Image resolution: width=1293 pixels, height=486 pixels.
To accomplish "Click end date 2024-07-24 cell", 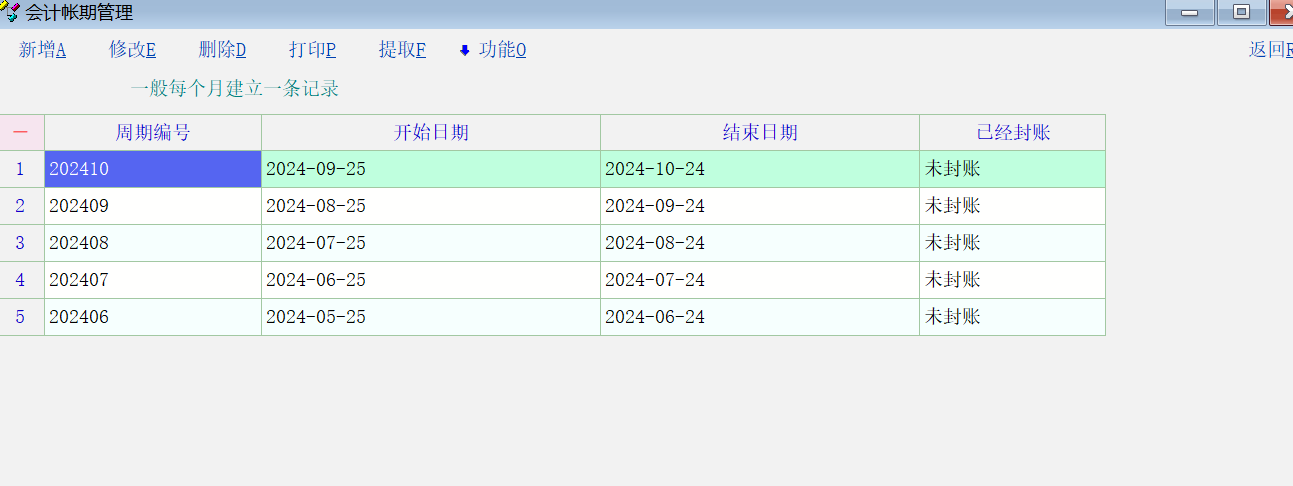I will coord(760,280).
